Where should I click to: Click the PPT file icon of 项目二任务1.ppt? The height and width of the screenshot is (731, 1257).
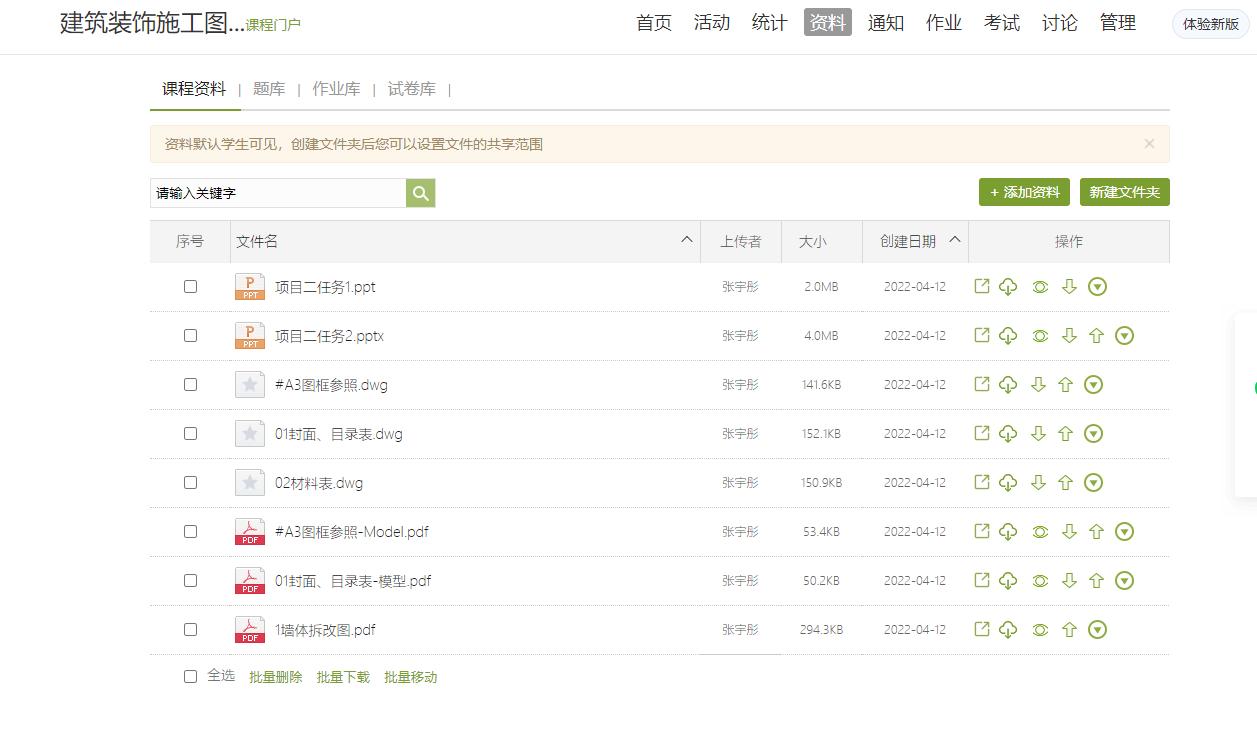[250, 287]
